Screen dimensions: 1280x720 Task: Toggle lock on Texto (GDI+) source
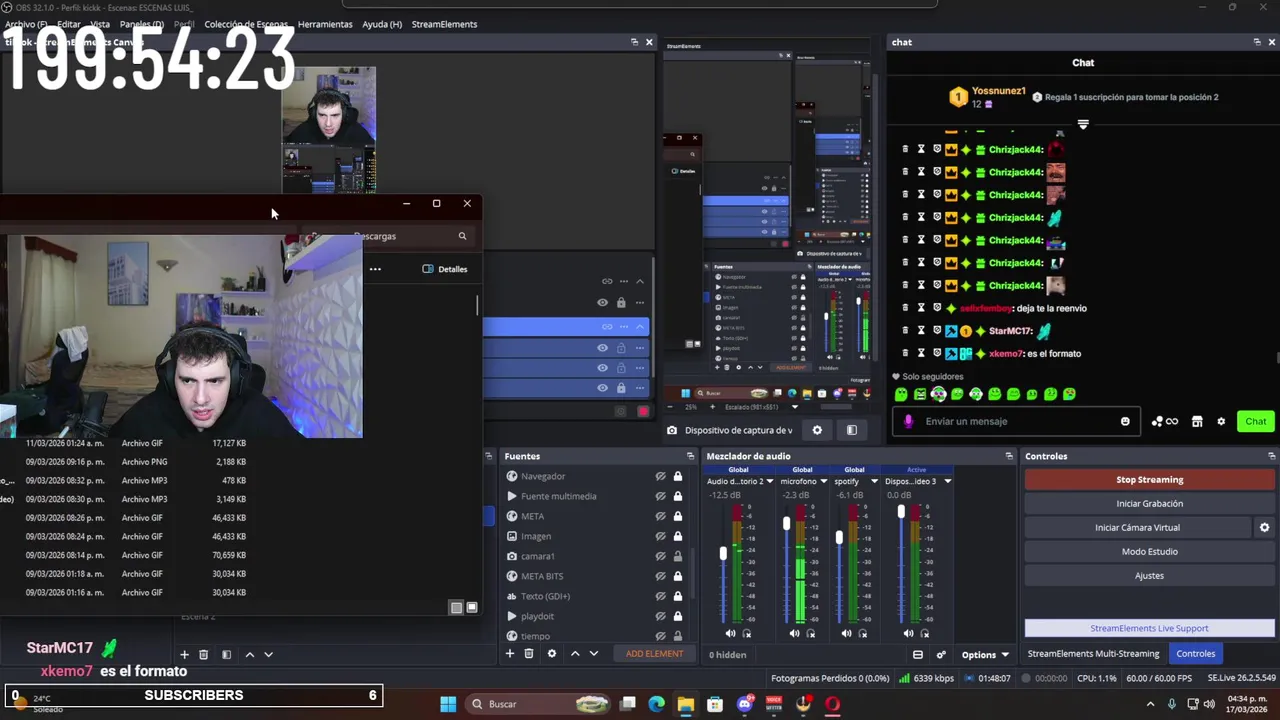pos(677,596)
